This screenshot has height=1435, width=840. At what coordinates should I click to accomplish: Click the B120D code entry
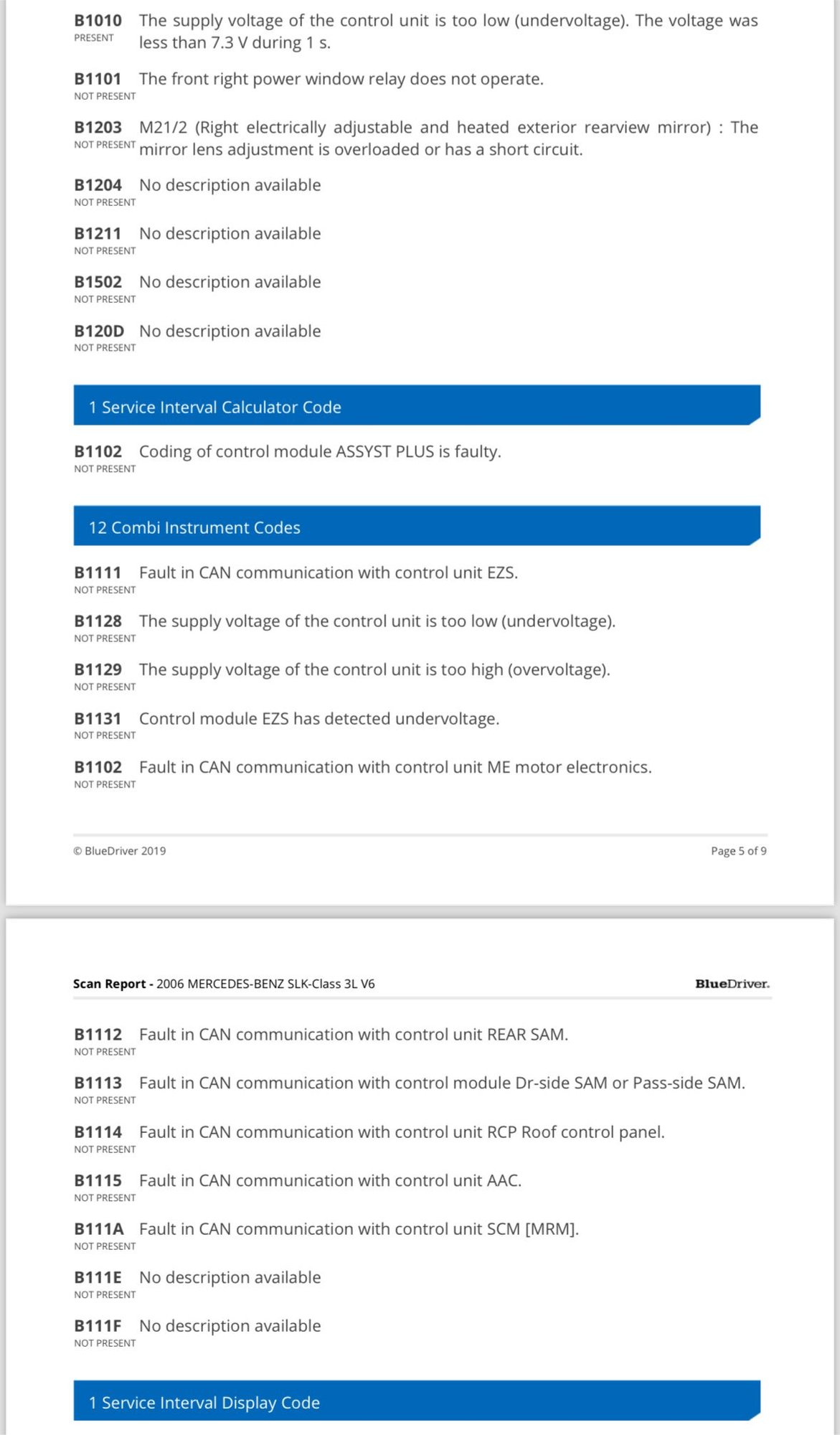(197, 338)
